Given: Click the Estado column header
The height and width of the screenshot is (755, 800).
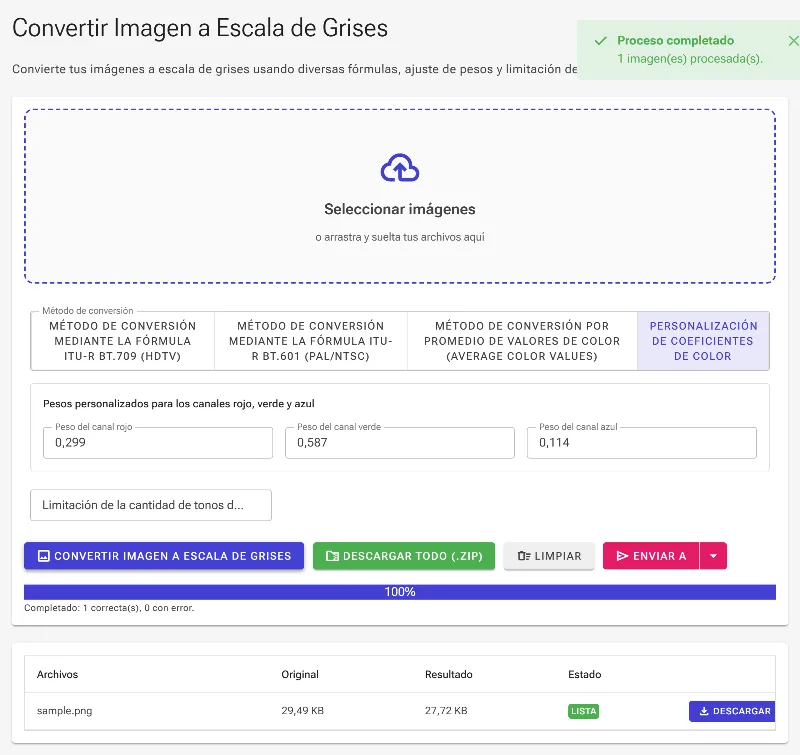Looking at the screenshot, I should pos(585,674).
